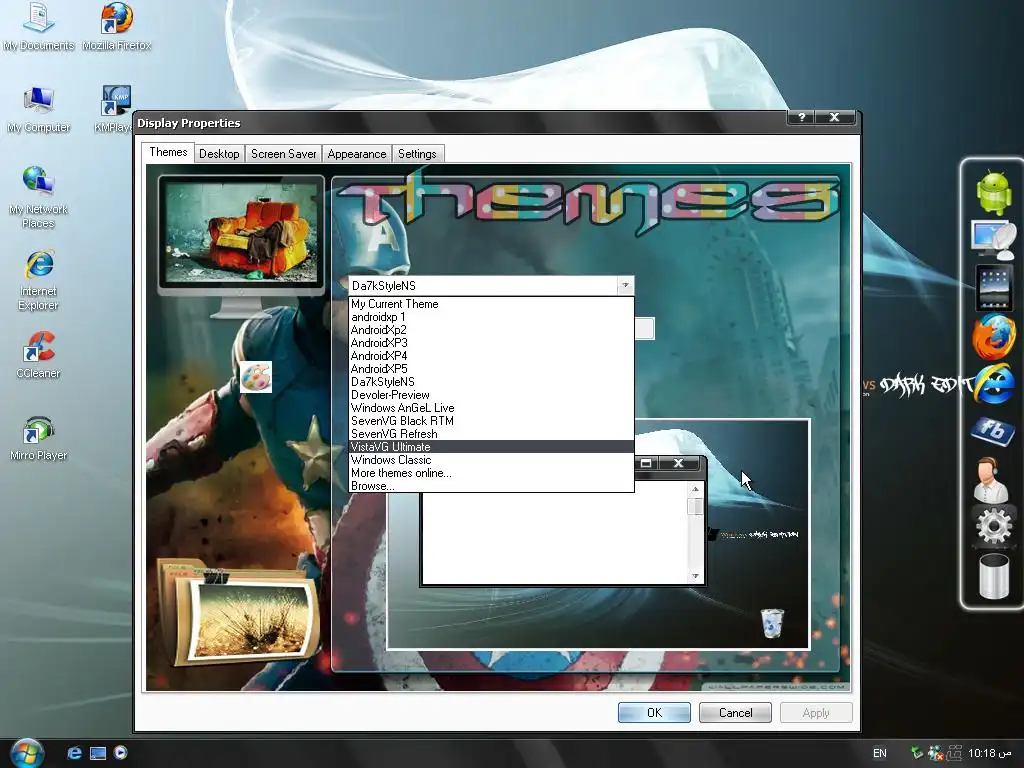This screenshot has width=1024, height=768.
Task: Open the Settings tab
Action: (x=417, y=154)
